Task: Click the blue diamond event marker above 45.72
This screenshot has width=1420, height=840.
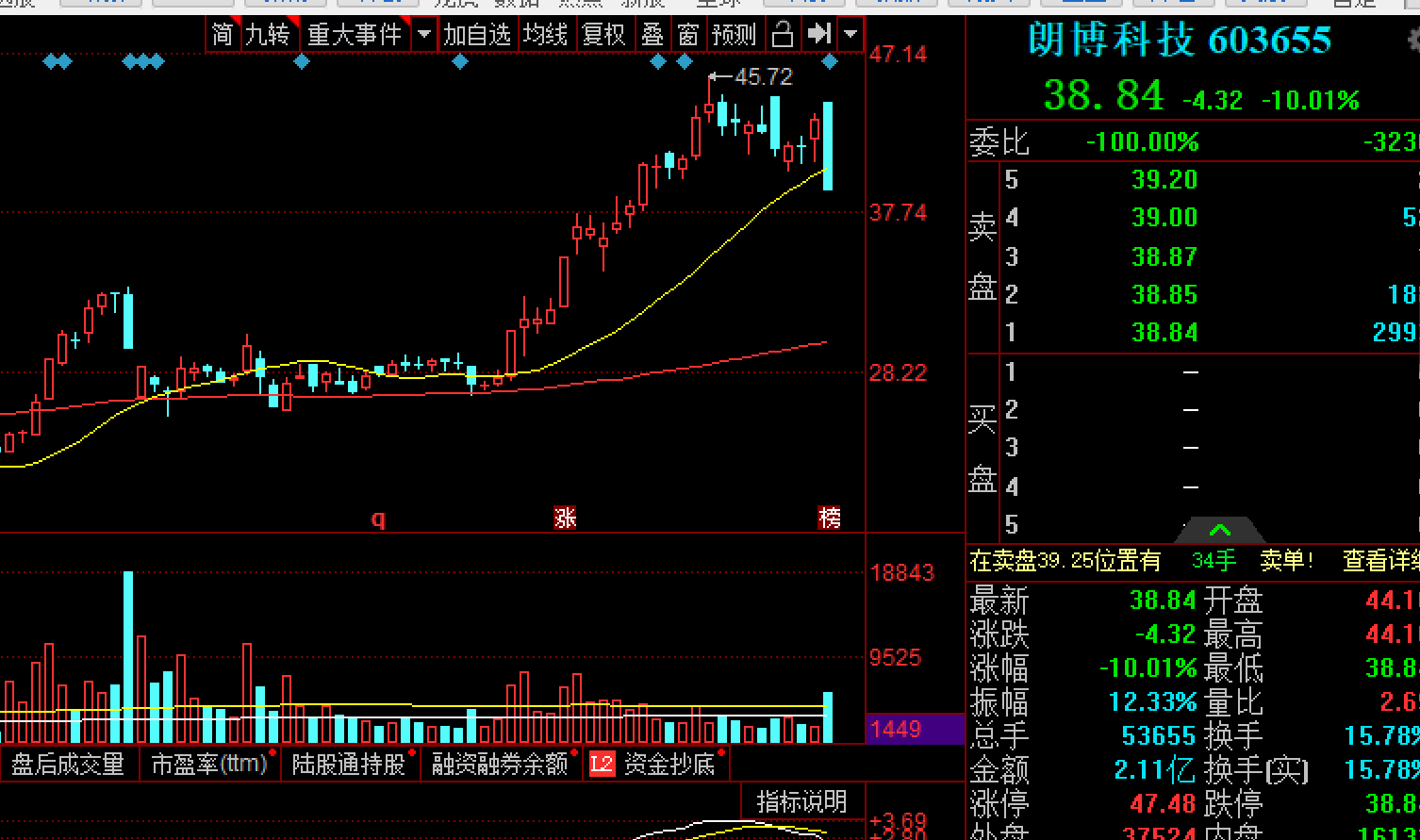Action: pos(685,61)
